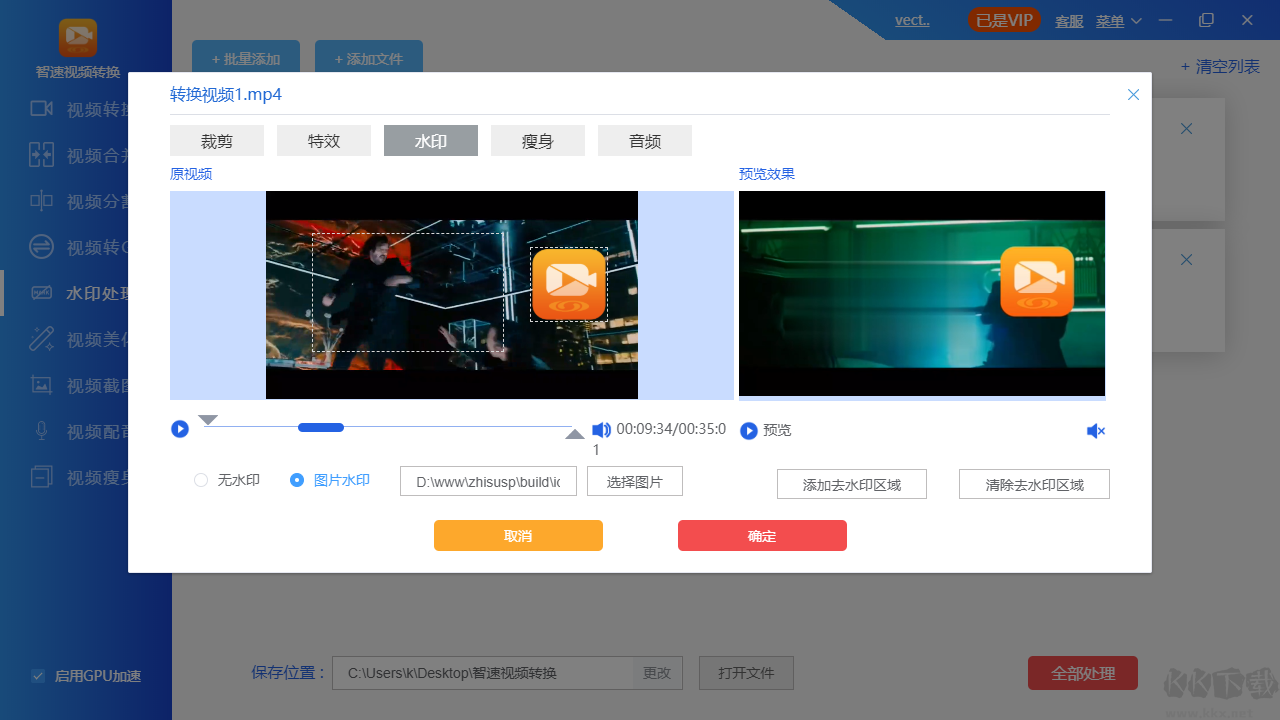Viewport: 1280px width, 720px height.
Task: Switch to the 特效 tab
Action: click(323, 140)
